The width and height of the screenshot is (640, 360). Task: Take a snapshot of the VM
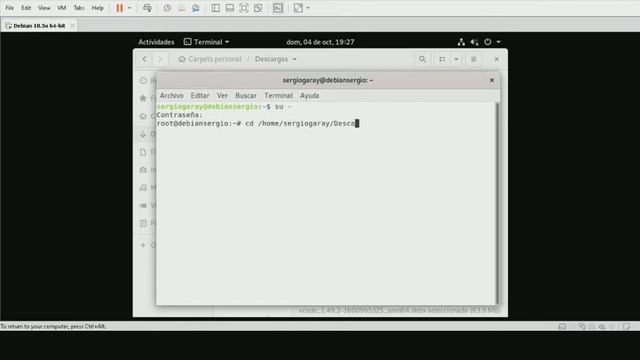tap(167, 8)
